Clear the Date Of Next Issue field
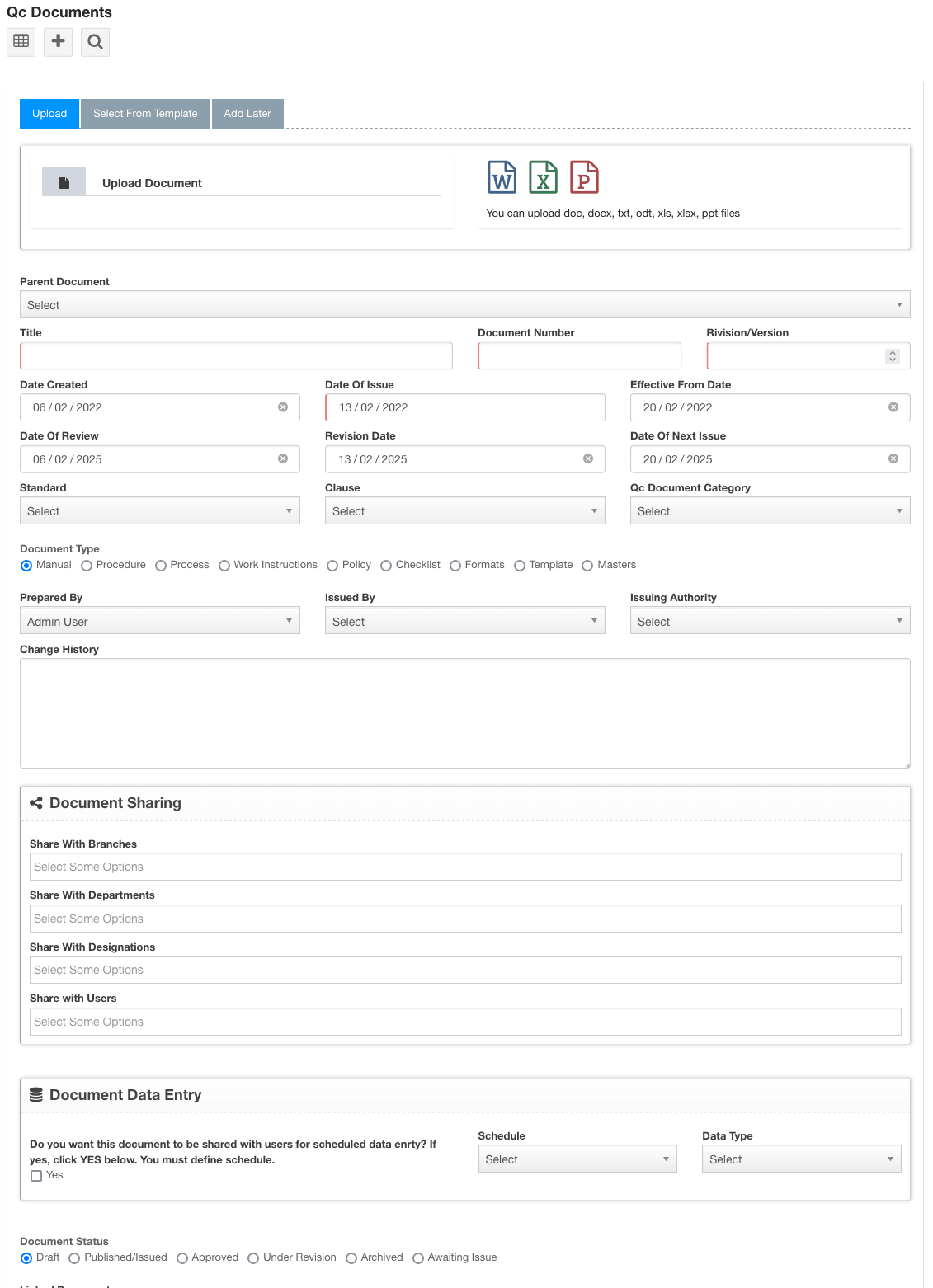Screen dimensions: 933x1288 pyautogui.click(x=893, y=458)
